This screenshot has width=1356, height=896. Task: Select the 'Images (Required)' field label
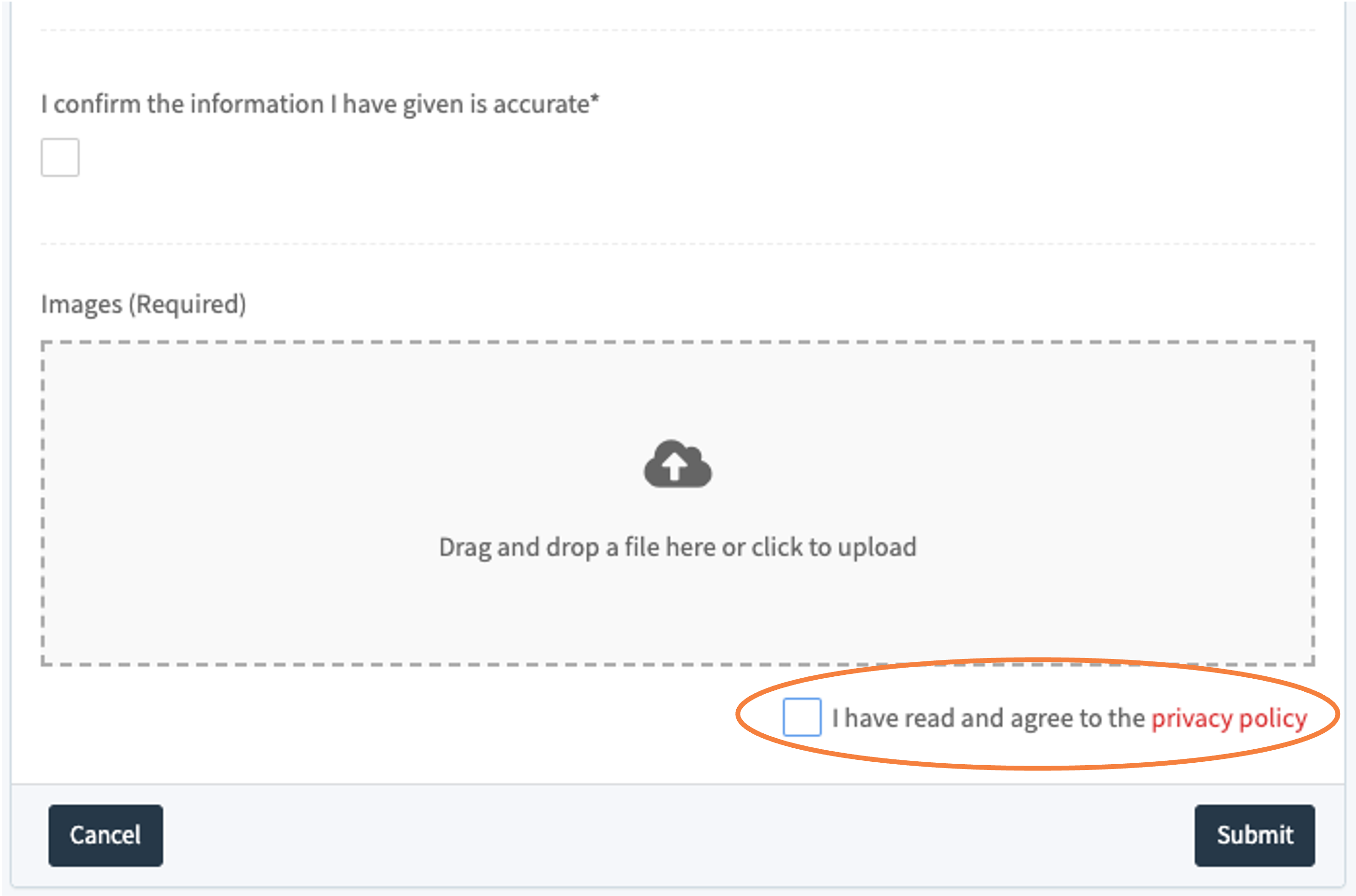[x=143, y=304]
